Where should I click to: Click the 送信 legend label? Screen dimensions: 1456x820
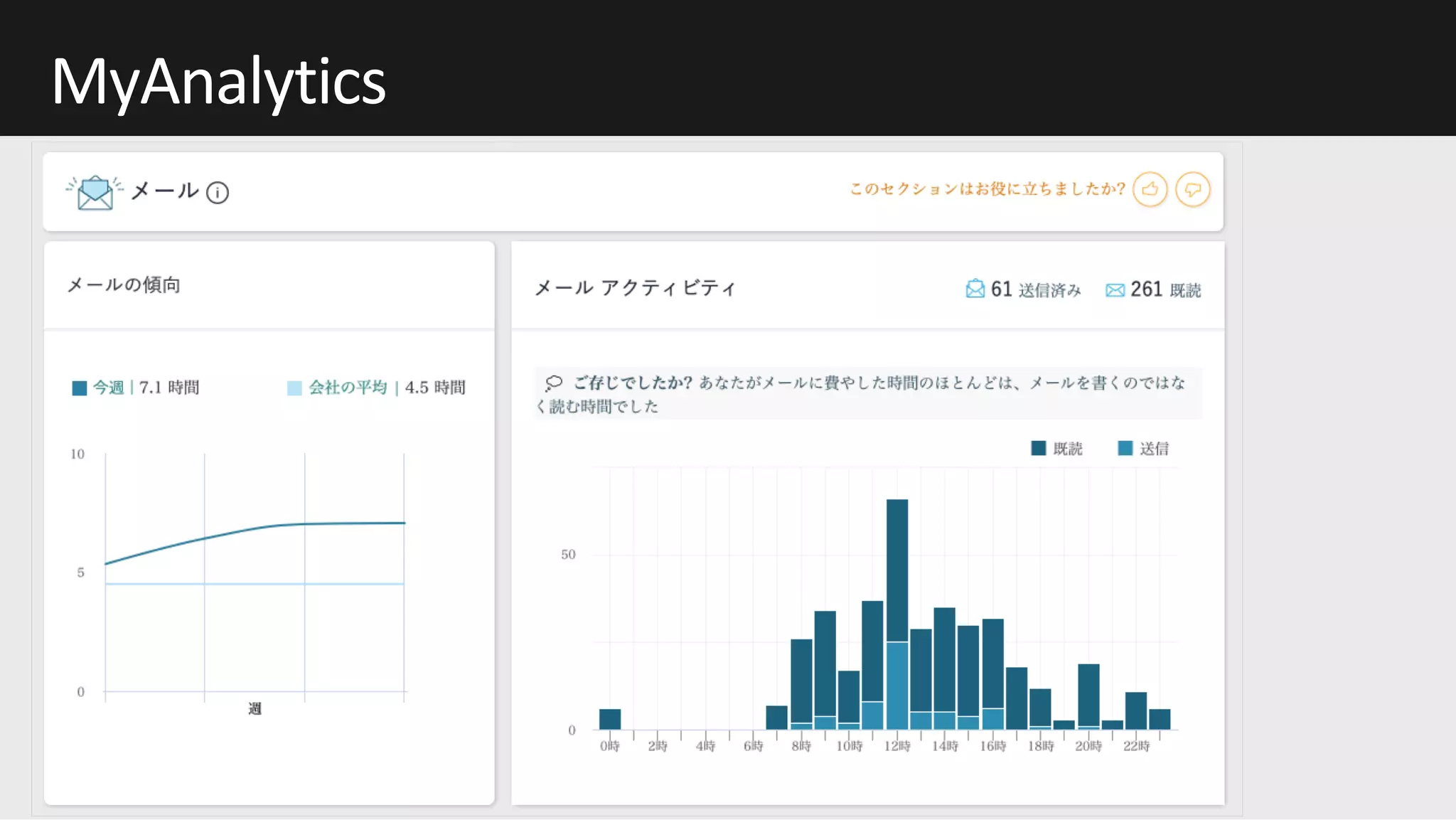pyautogui.click(x=1155, y=449)
